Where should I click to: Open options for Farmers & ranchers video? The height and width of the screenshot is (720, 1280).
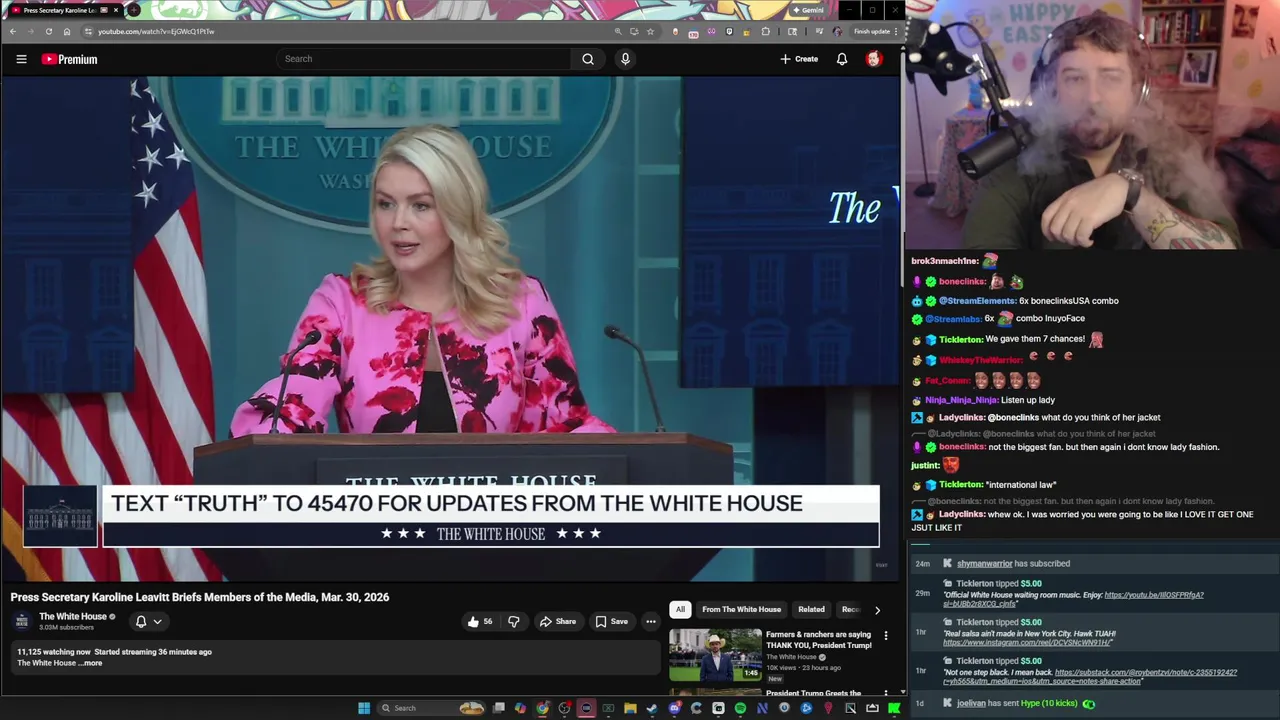click(886, 635)
